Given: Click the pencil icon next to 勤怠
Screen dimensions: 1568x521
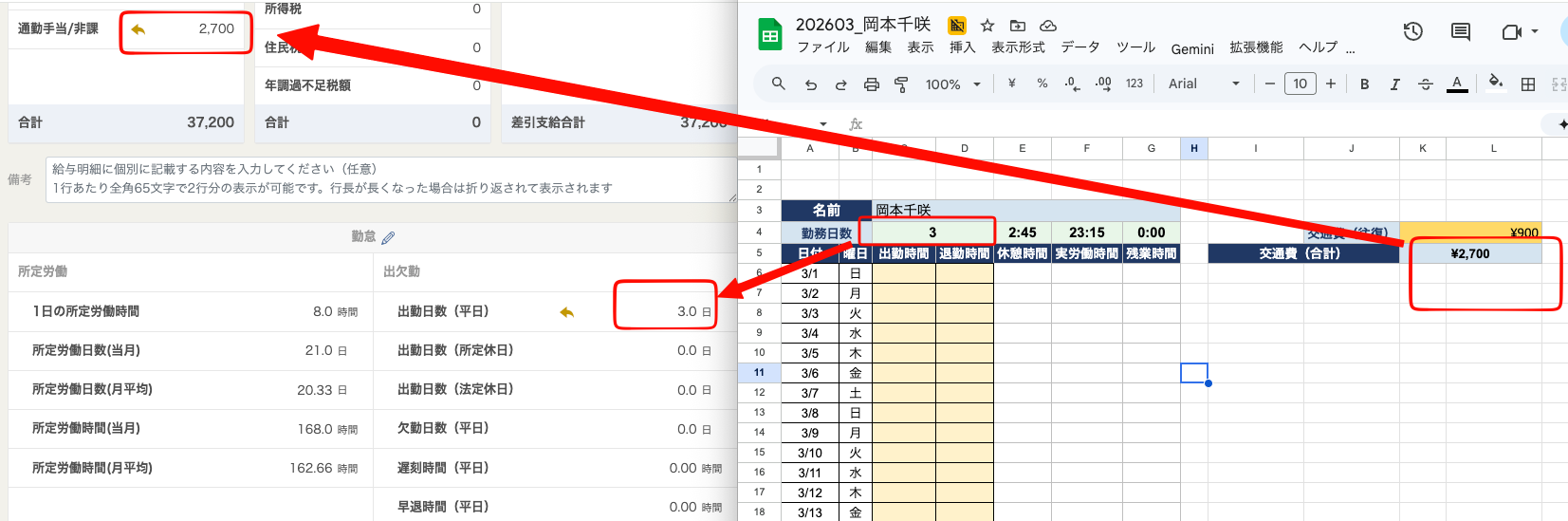Looking at the screenshot, I should point(388,237).
